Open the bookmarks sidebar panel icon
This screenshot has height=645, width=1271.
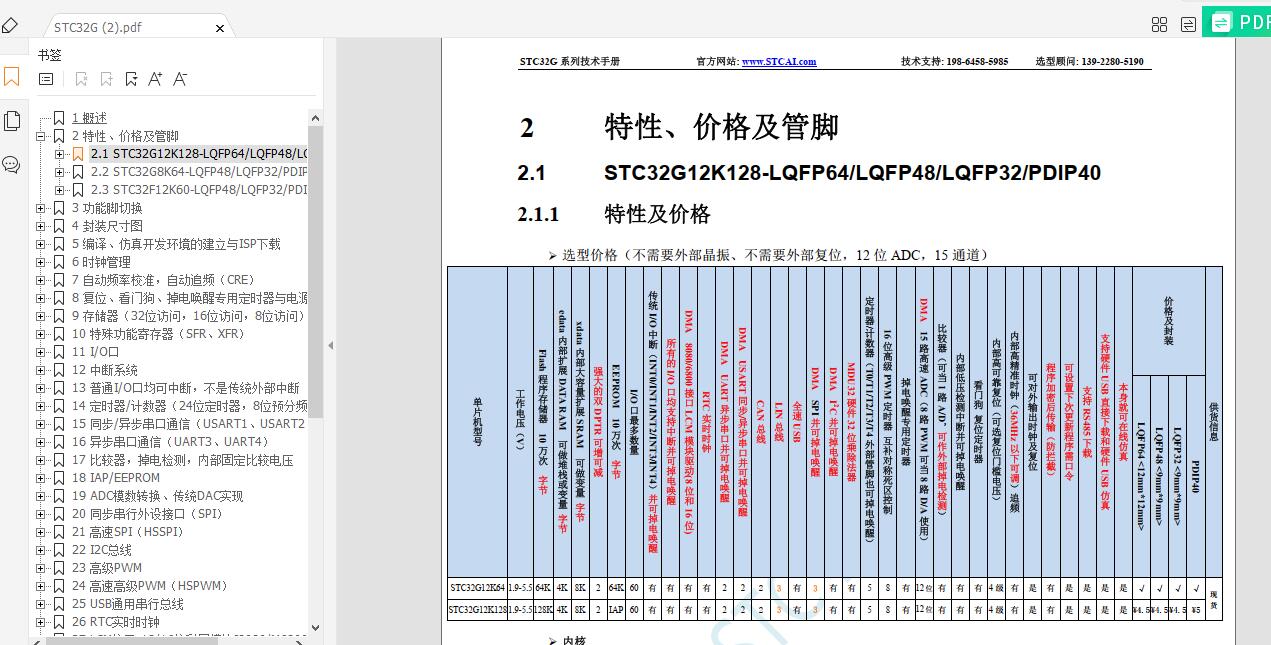pos(11,77)
